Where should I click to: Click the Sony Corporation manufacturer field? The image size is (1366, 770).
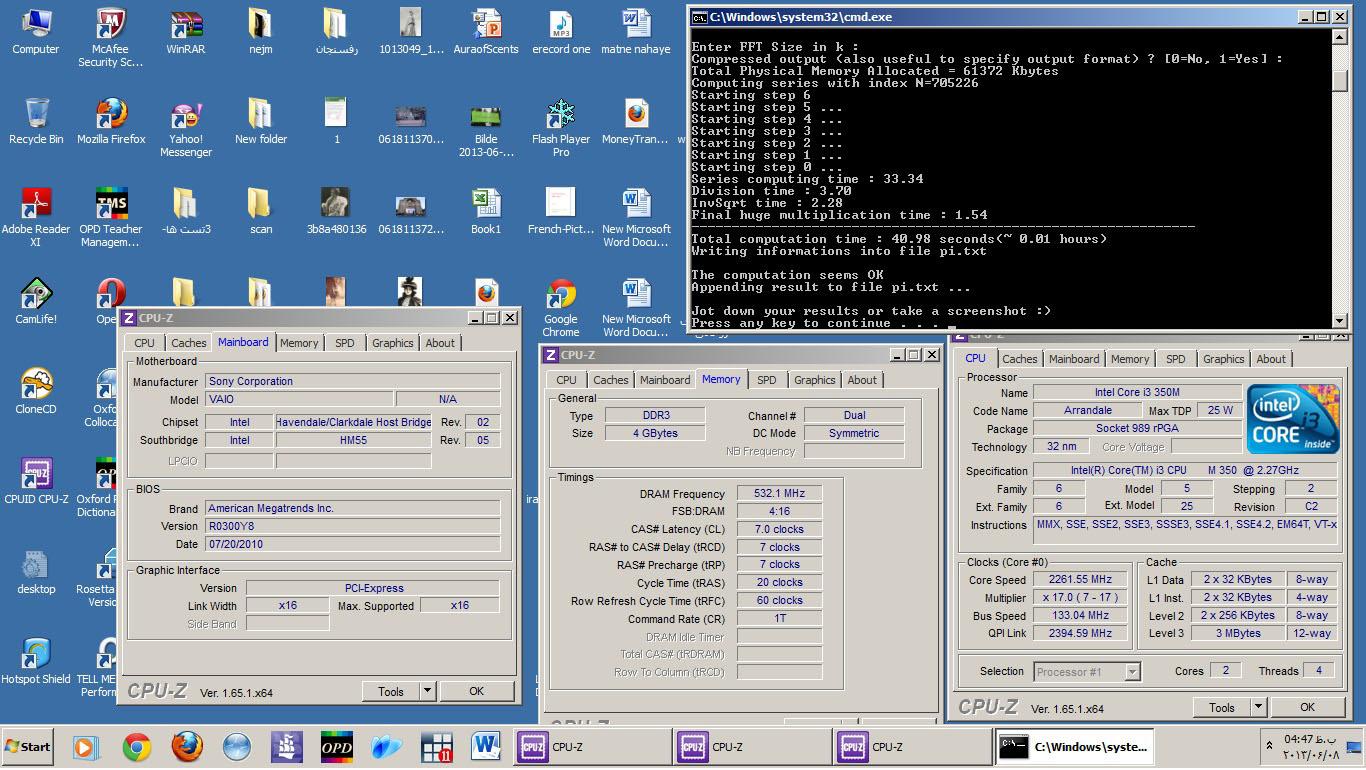pos(353,381)
